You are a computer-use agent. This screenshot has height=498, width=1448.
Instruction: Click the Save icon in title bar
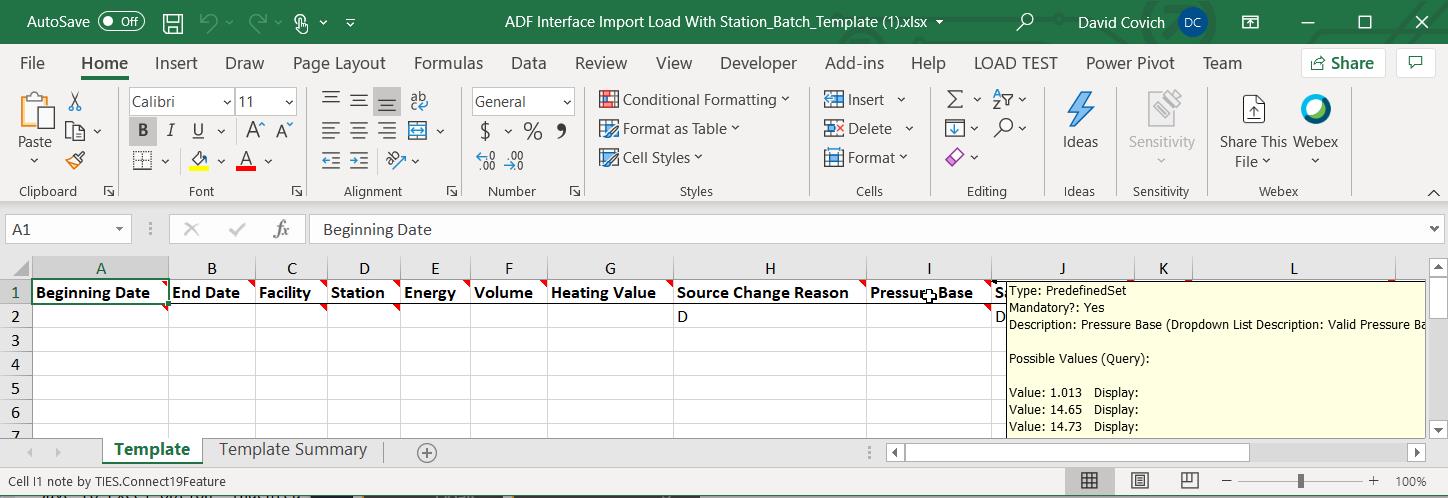[172, 22]
